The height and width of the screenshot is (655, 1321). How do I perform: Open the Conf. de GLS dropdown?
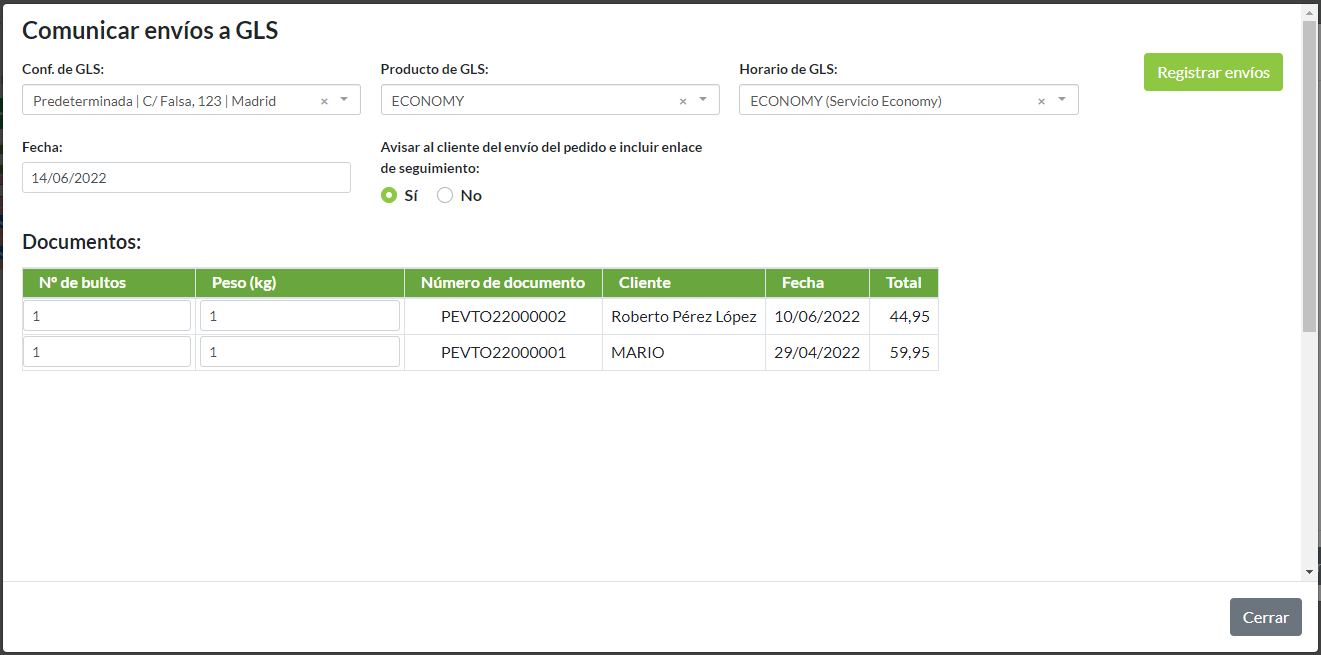click(x=344, y=100)
